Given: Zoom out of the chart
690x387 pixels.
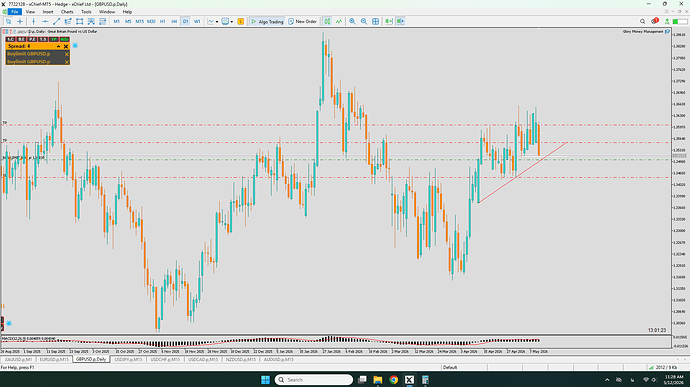Looking at the screenshot, I should pos(364,21).
